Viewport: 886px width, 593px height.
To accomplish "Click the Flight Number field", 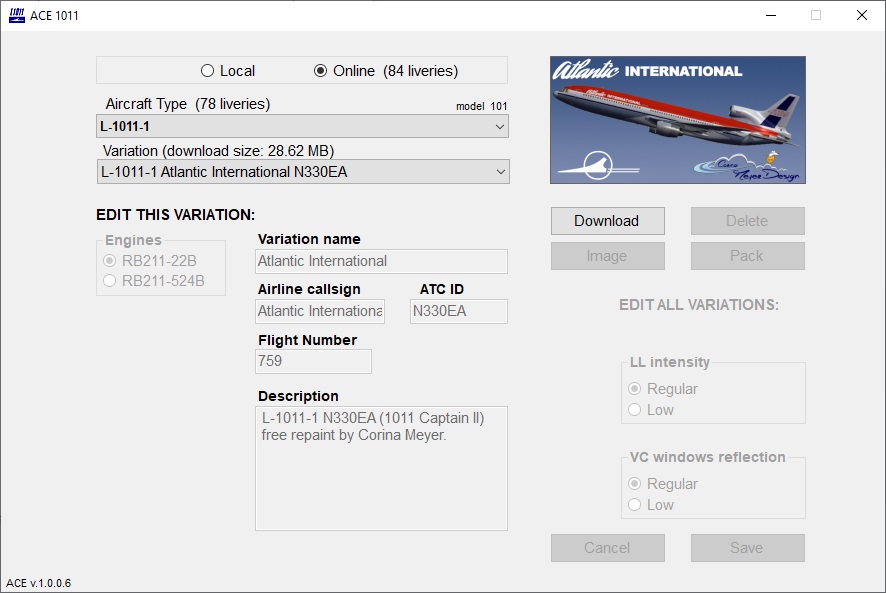I will (x=314, y=361).
